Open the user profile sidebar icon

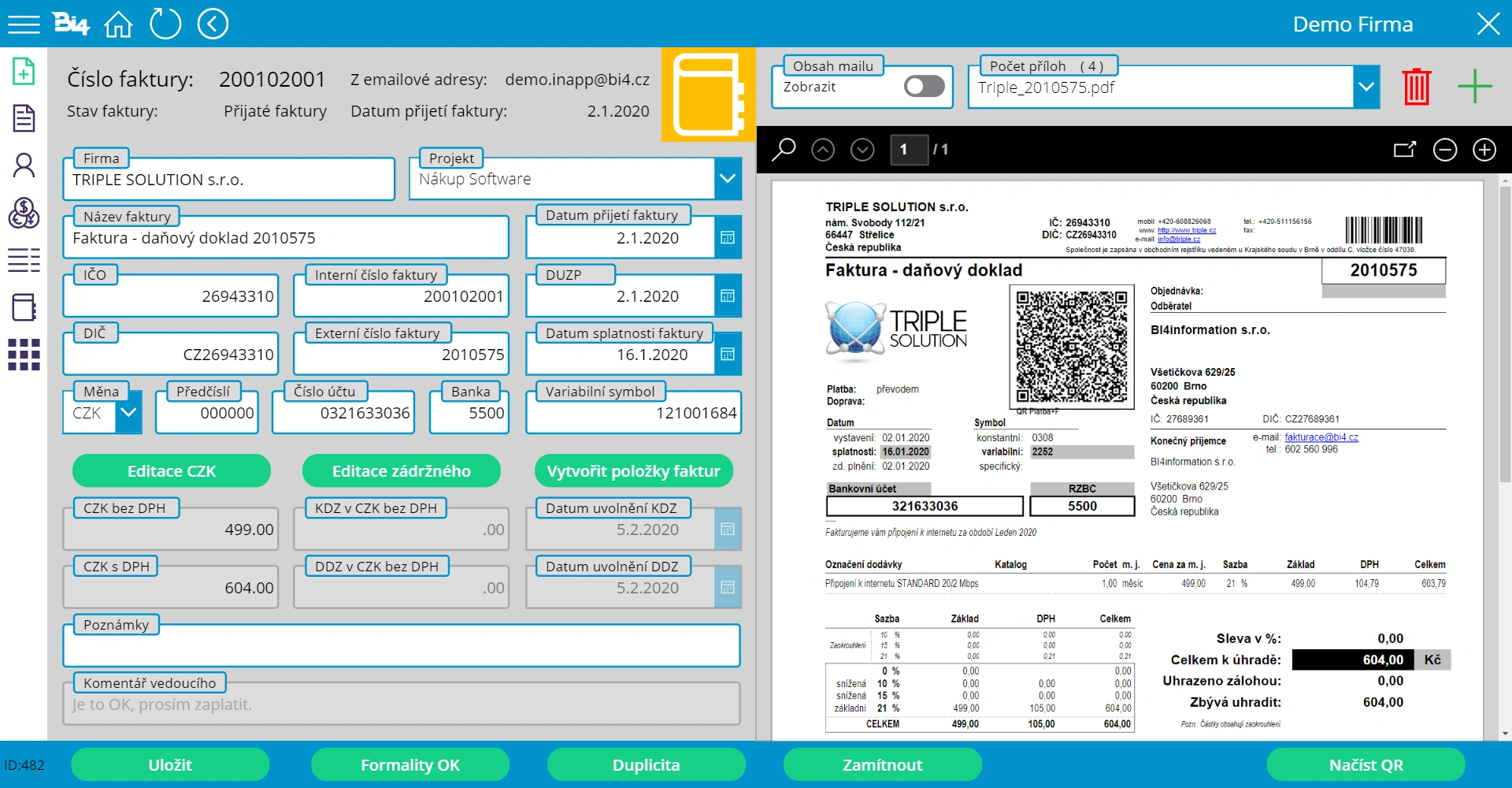24,165
